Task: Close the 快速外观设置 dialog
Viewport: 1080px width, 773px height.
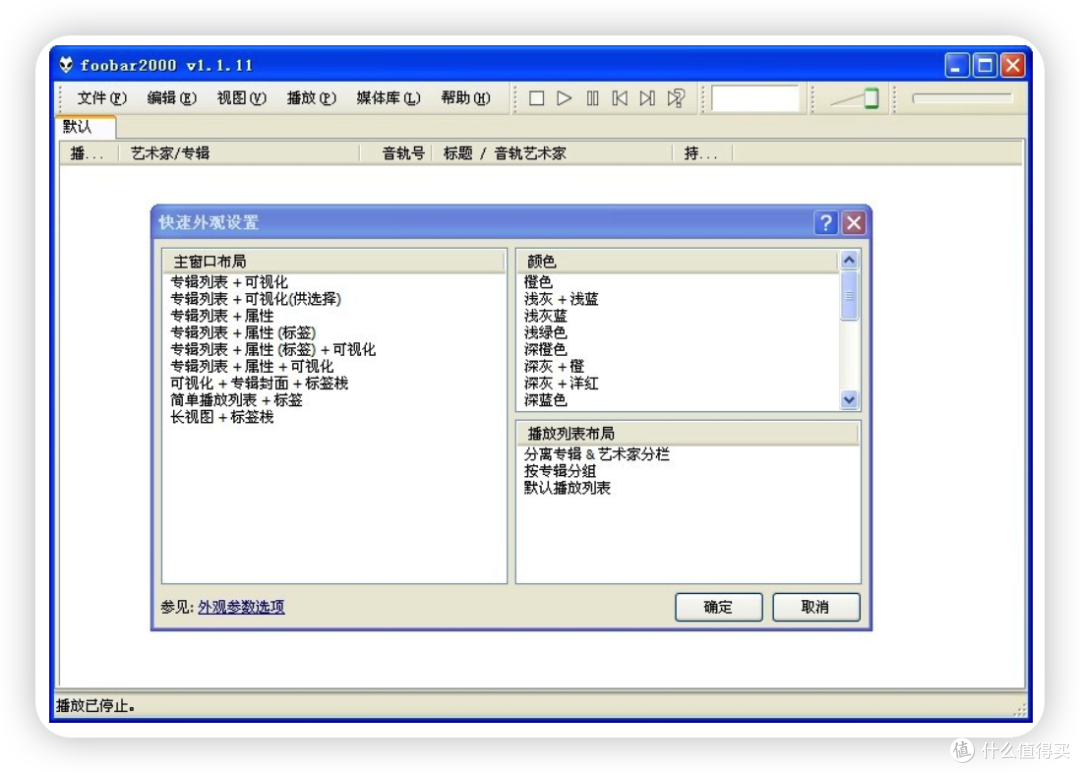Action: (x=854, y=223)
